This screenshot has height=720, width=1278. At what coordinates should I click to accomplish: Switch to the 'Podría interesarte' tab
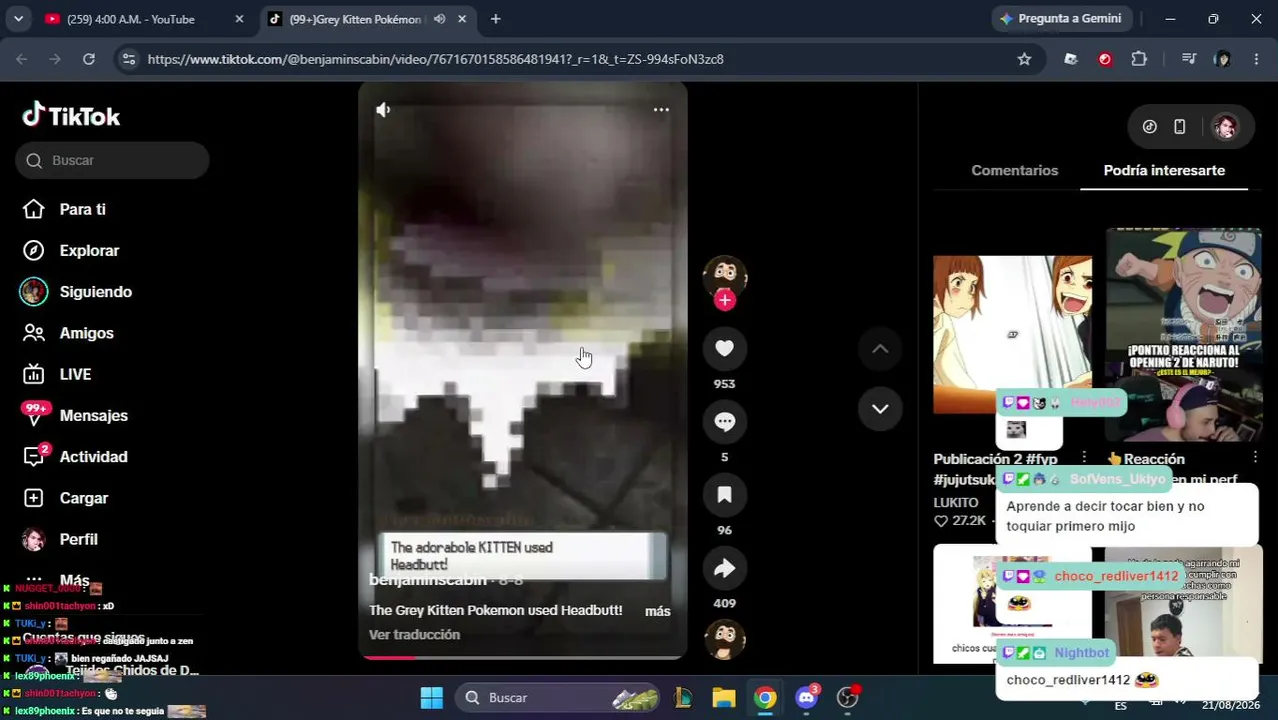(1164, 170)
